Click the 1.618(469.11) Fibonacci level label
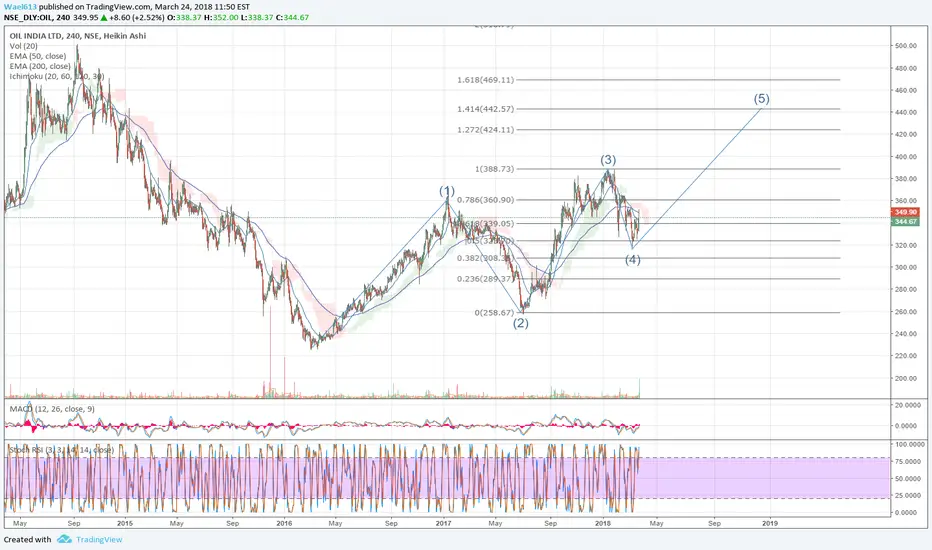 (486, 80)
